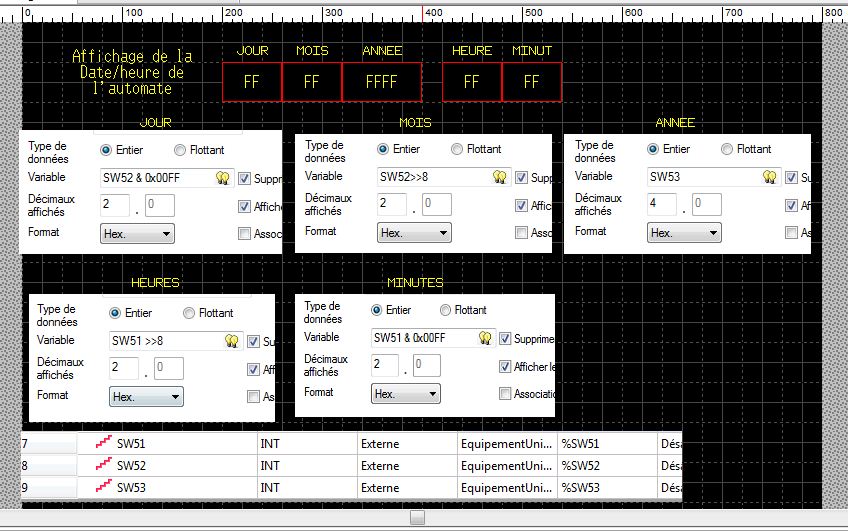The height and width of the screenshot is (531, 848).
Task: Click the lightbulb icon beside SW52 & 0x00FF
Action: [x=223, y=178]
